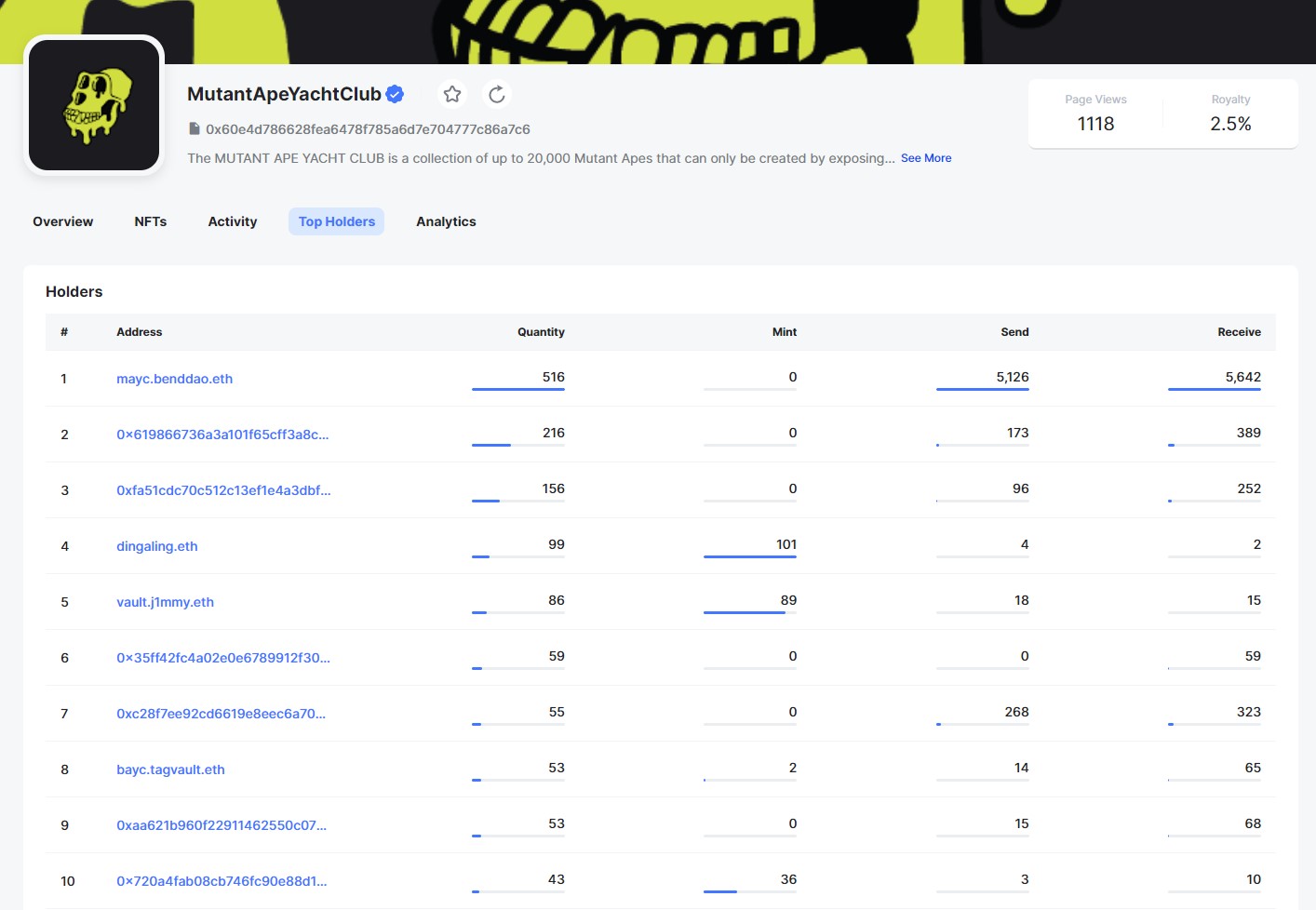Image resolution: width=1316 pixels, height=910 pixels.
Task: Click the Page Views value 1118
Action: [x=1095, y=124]
